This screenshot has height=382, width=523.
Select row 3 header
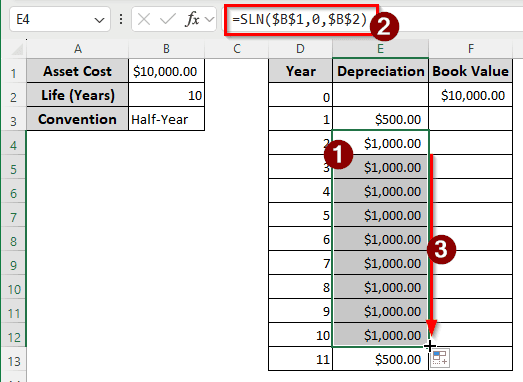point(13,119)
